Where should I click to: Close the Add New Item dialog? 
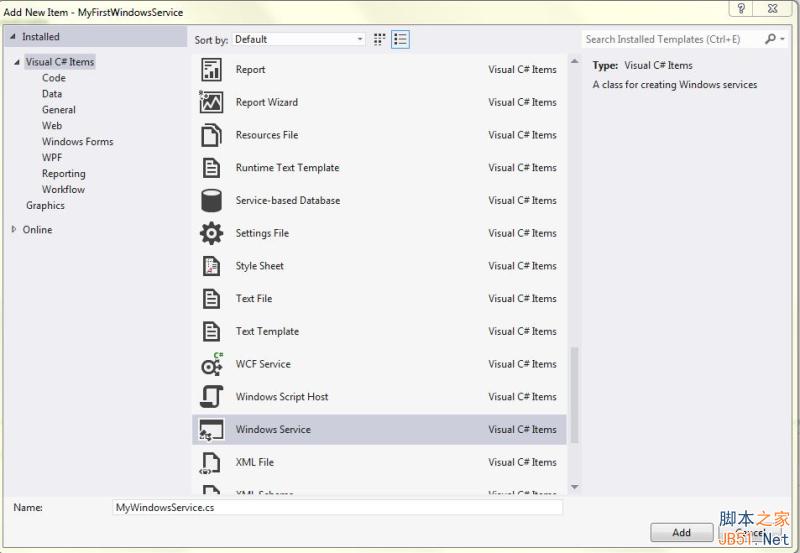(773, 9)
